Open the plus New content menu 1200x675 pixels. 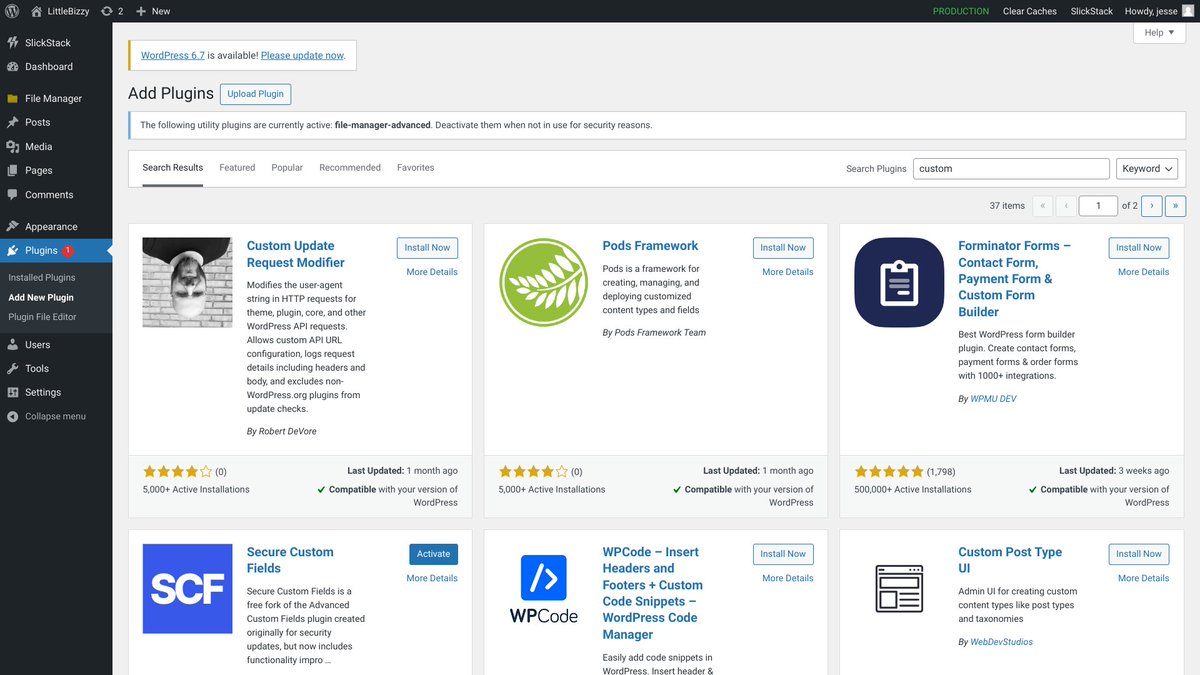(153, 11)
